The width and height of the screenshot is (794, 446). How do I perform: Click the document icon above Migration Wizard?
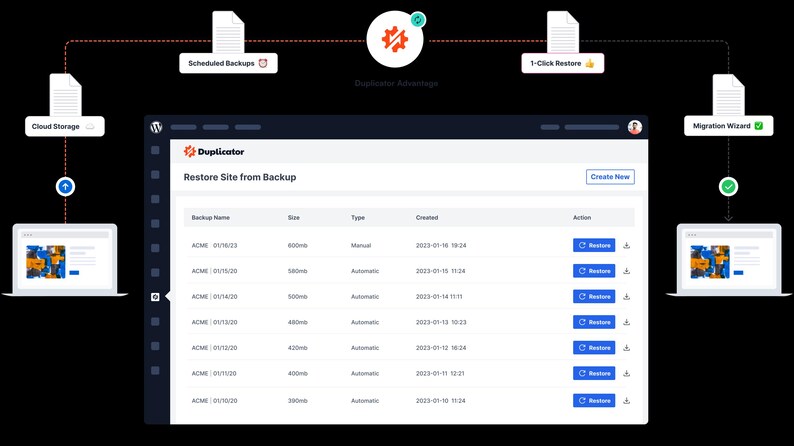728,95
